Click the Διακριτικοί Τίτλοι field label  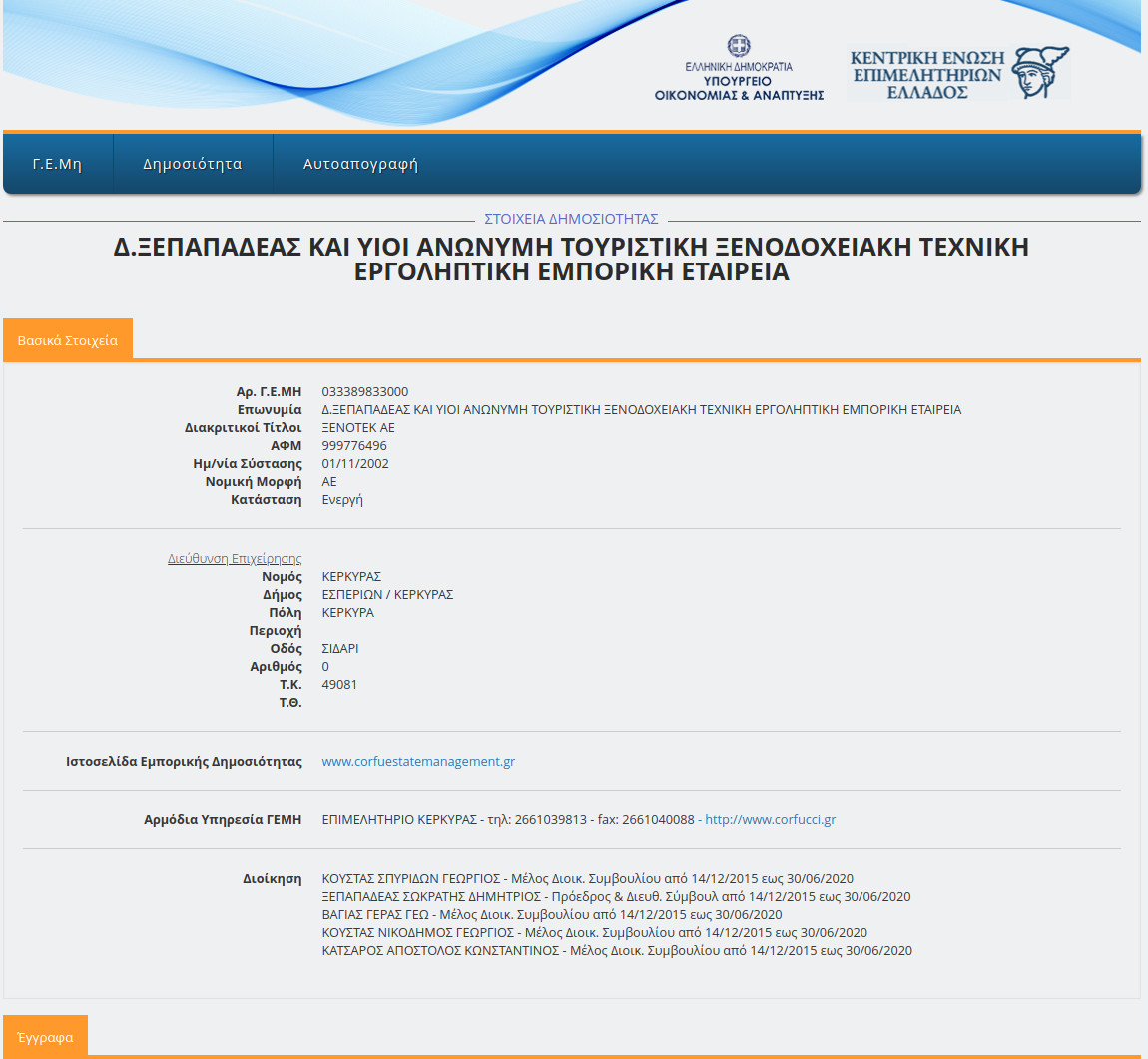[243, 427]
